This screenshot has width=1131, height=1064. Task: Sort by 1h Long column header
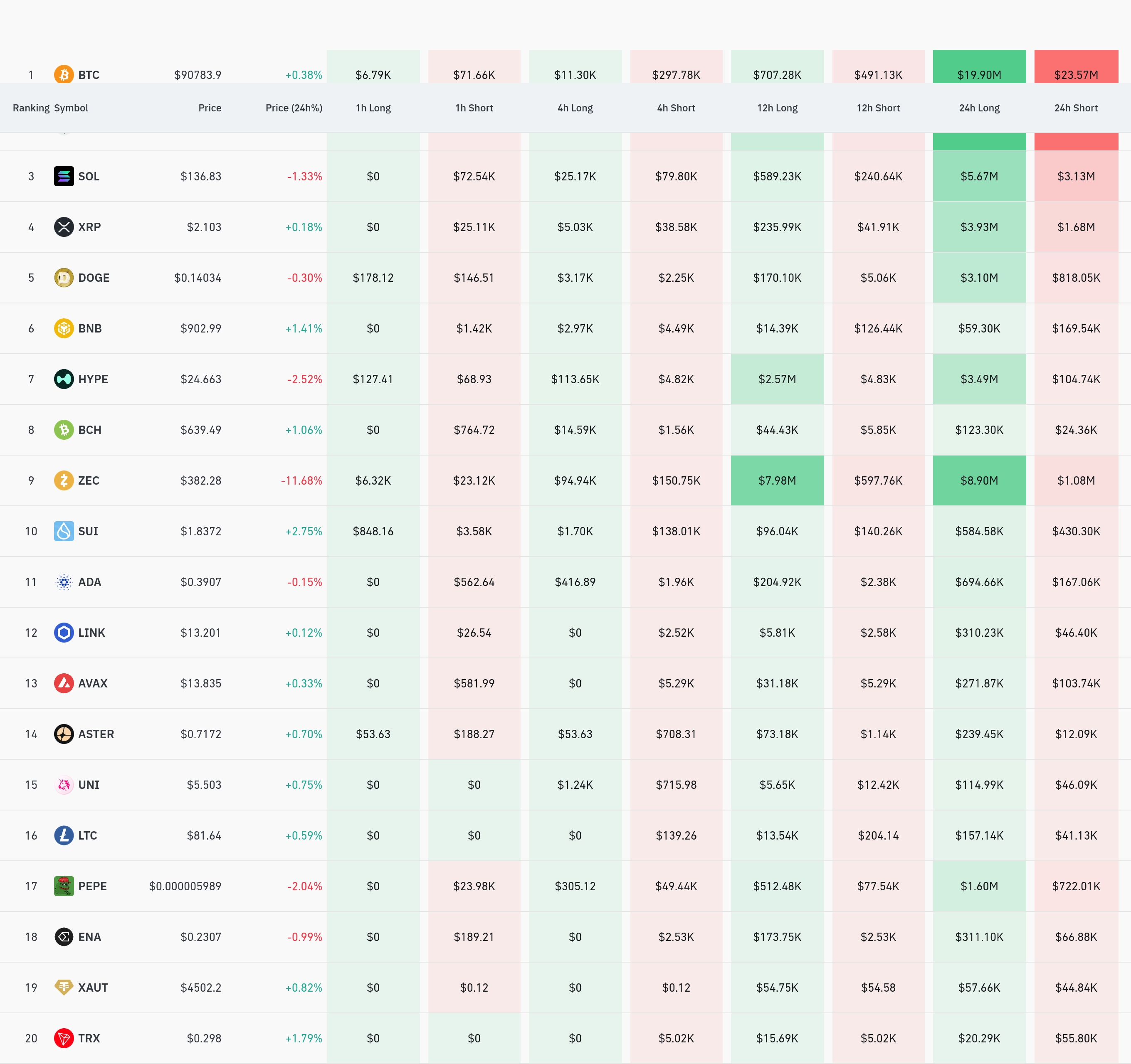[x=373, y=108]
